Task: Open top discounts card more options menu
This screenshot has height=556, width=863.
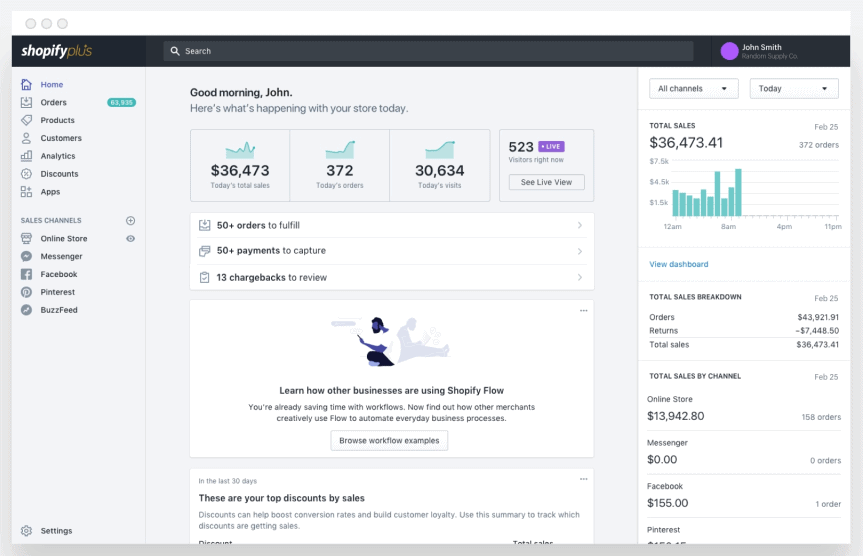Action: pyautogui.click(x=583, y=479)
